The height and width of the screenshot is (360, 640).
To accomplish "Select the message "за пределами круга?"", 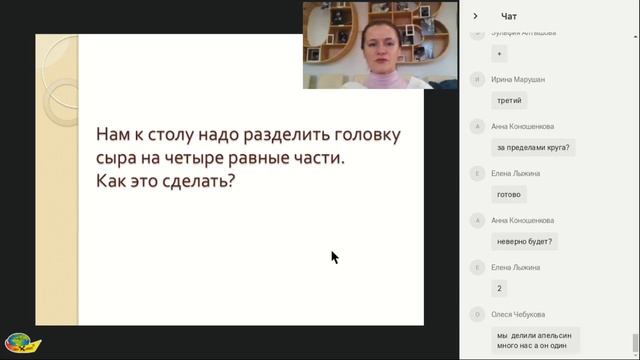I will 533,147.
